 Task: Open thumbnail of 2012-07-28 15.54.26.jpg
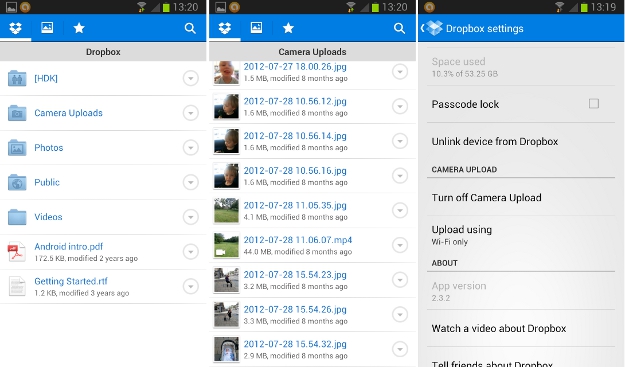[x=226, y=314]
